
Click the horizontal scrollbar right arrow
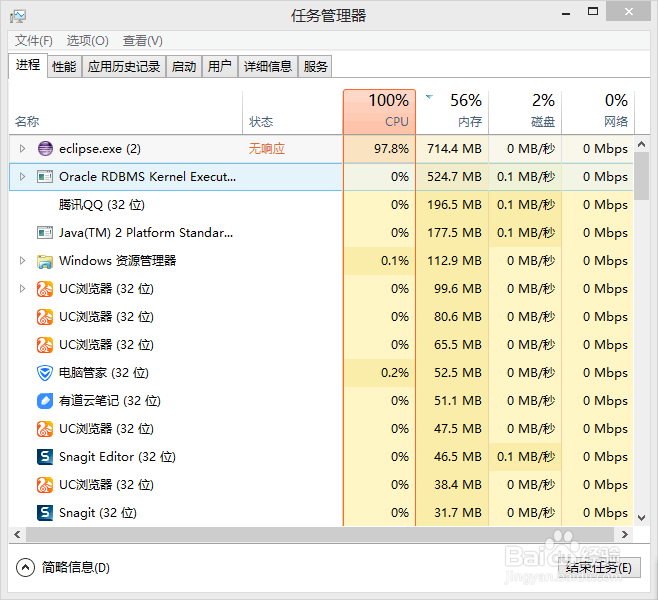click(625, 535)
